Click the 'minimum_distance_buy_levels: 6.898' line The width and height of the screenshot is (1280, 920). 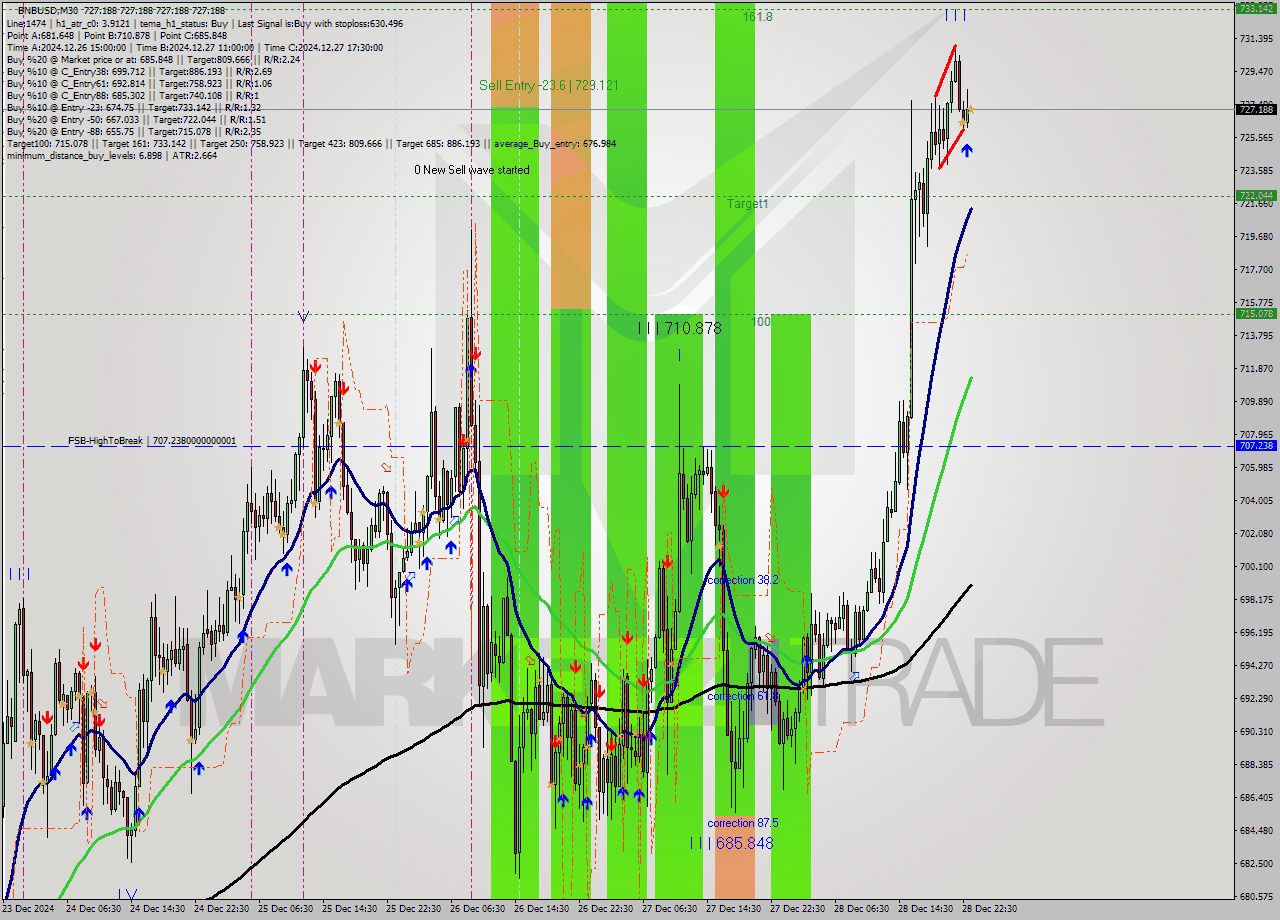point(112,155)
